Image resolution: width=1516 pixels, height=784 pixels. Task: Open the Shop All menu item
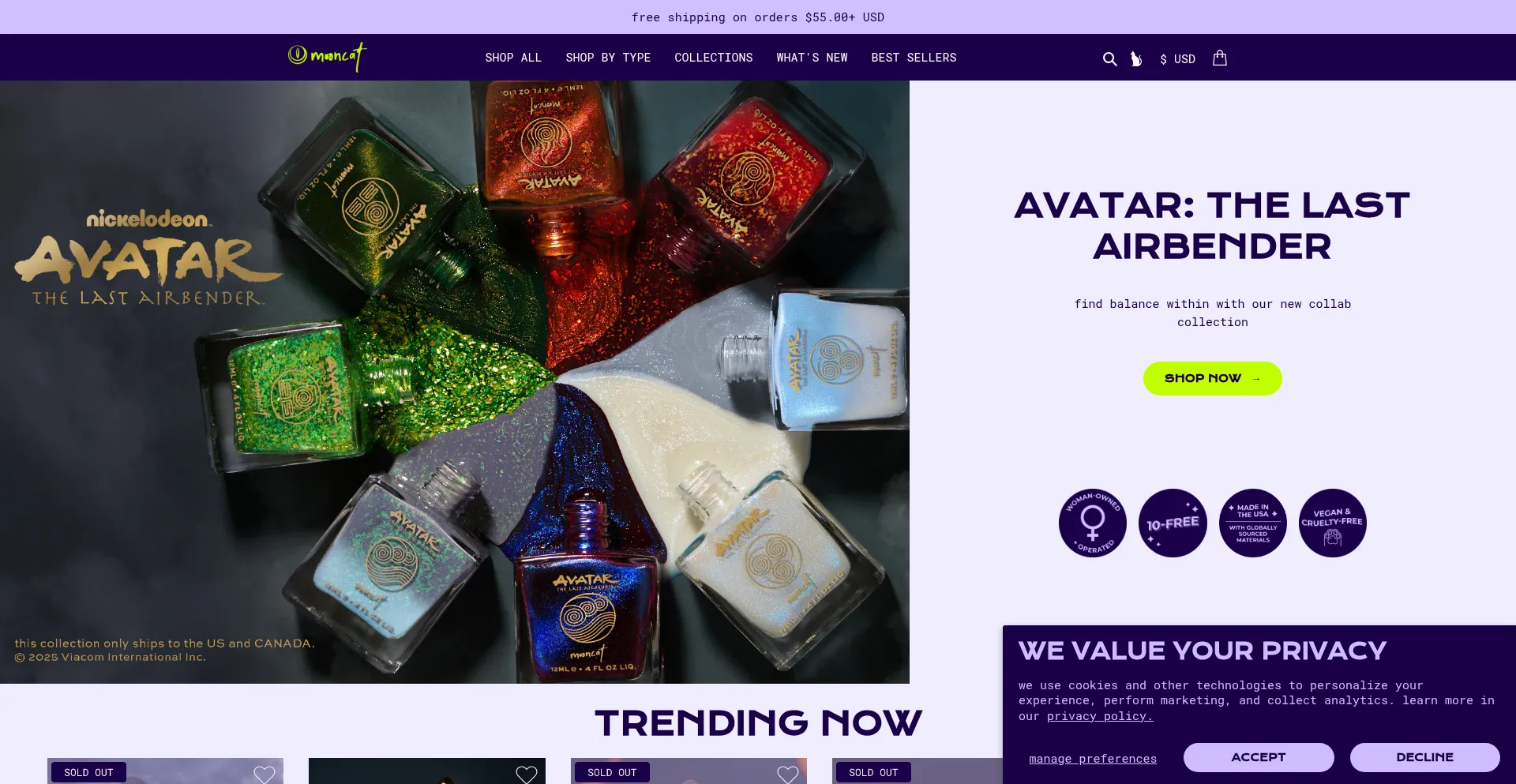click(513, 58)
